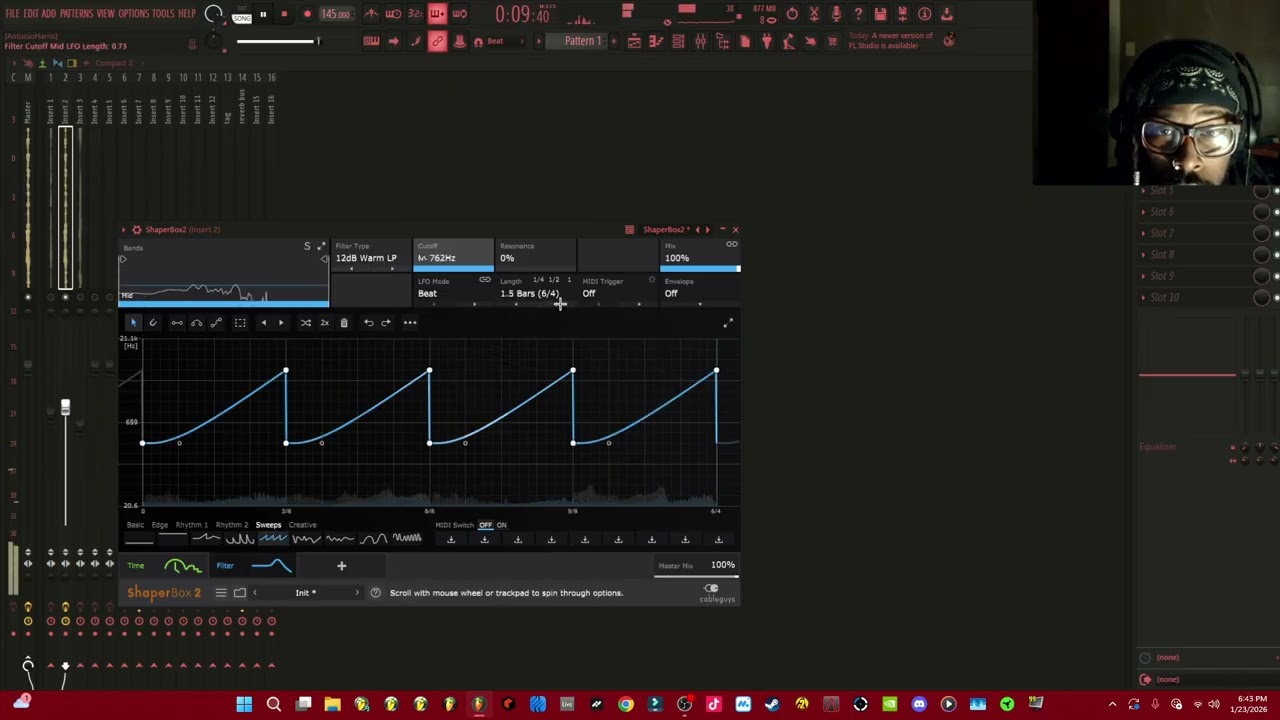Choose the S-curve tool in ShaperBox

(x=216, y=322)
